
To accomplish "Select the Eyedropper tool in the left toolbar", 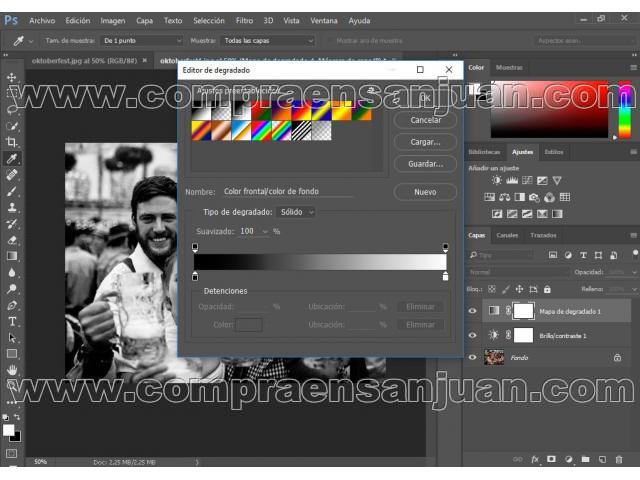I will coord(11,158).
